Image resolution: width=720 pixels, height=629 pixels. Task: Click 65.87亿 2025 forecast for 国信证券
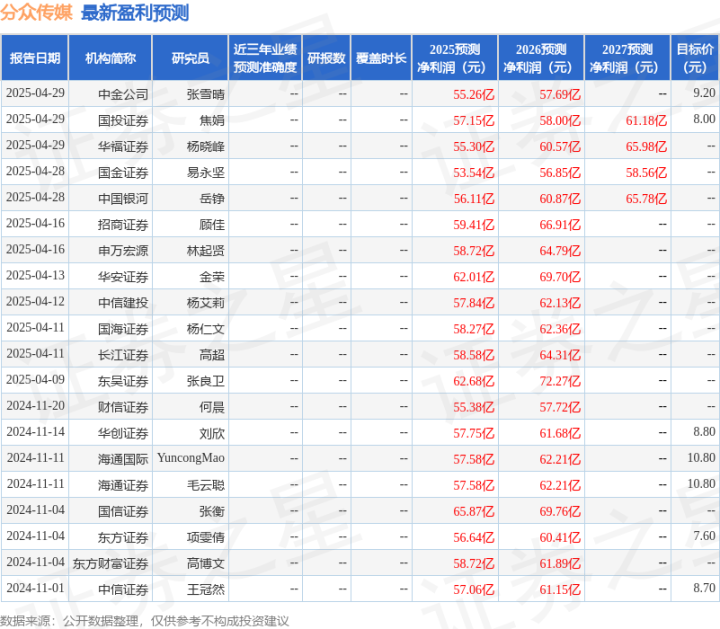coord(474,511)
